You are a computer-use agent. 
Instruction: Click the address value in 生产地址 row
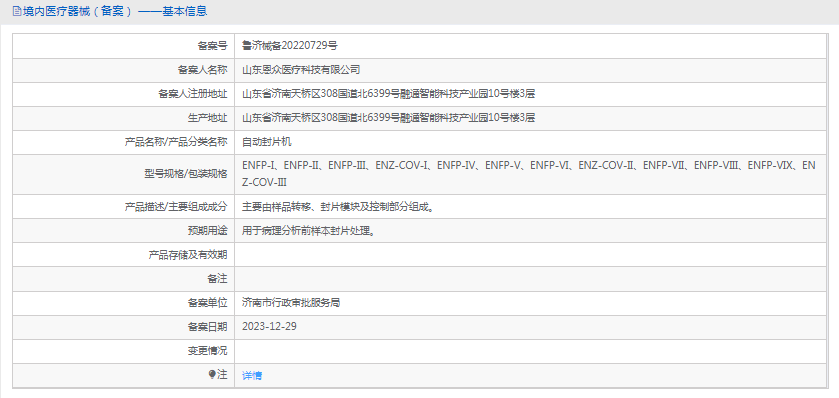388,118
